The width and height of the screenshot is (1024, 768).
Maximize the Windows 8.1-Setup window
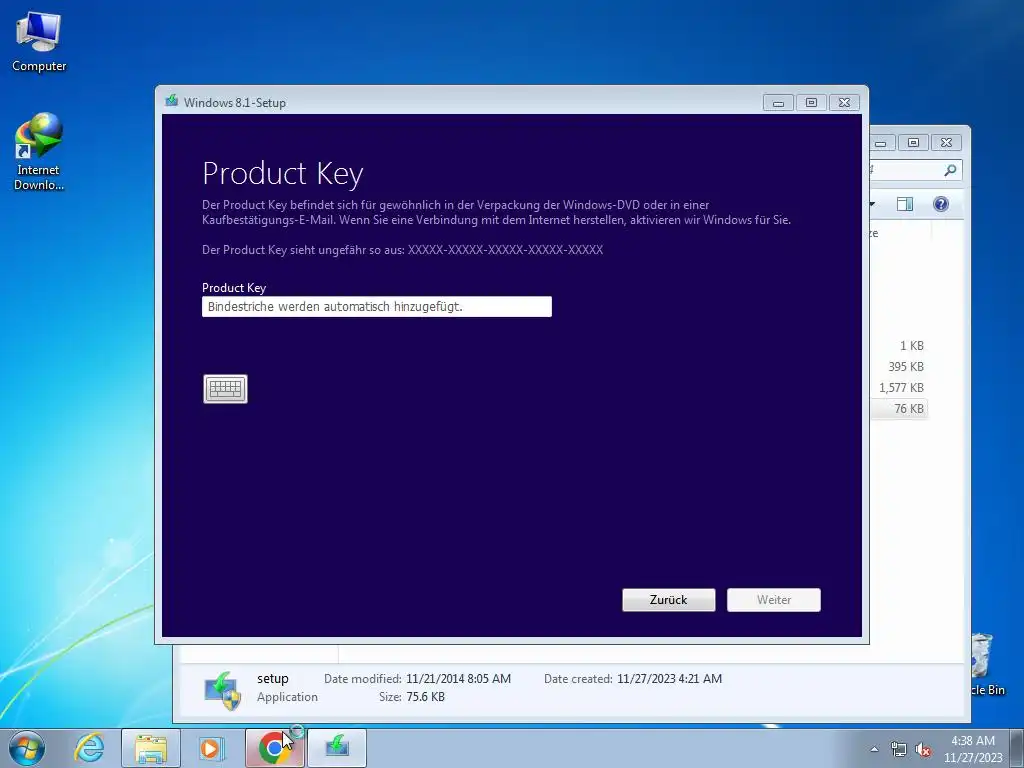pos(811,103)
